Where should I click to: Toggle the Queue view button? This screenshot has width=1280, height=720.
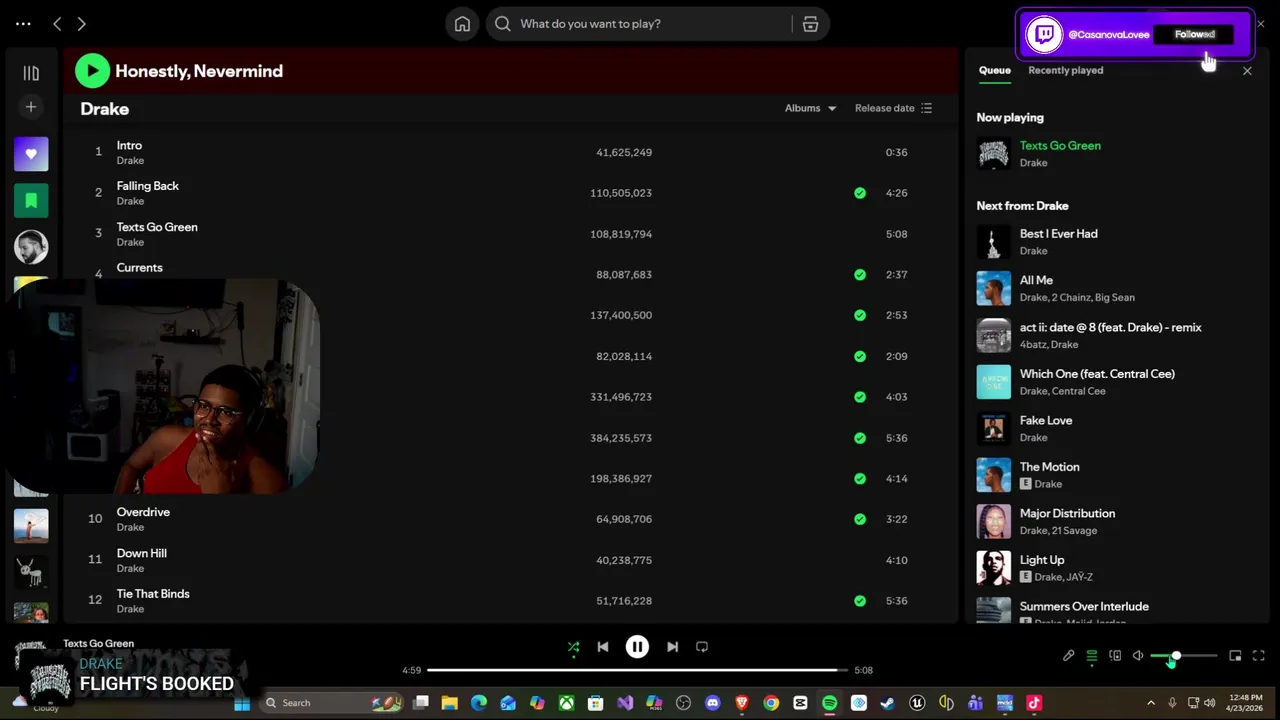[x=1091, y=656]
